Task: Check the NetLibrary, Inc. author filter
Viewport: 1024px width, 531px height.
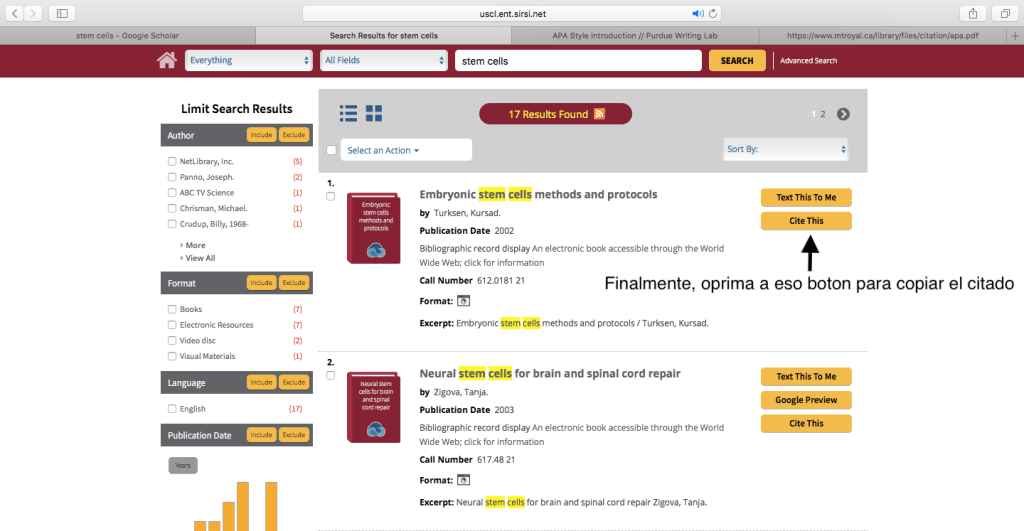Action: pos(172,161)
